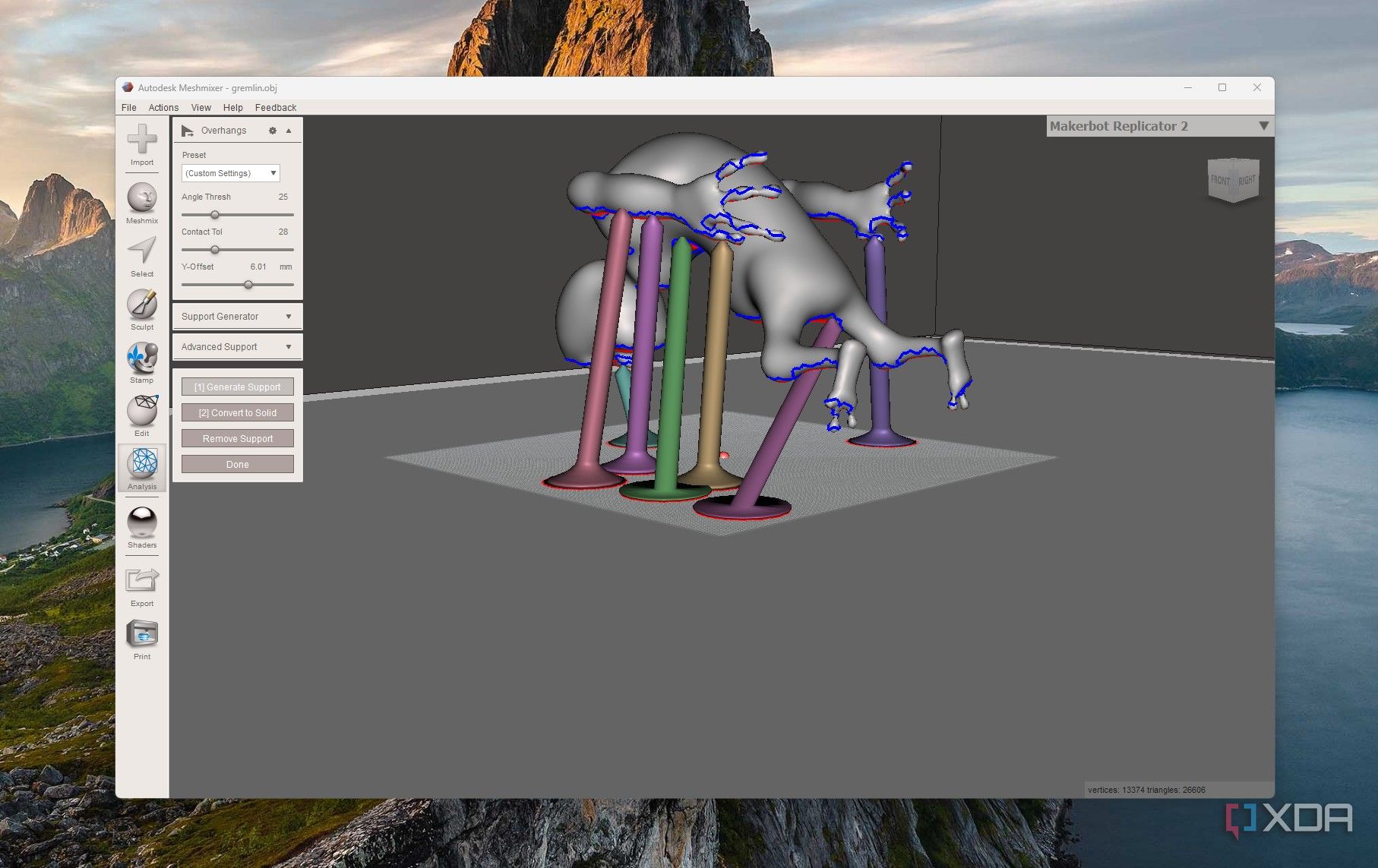The width and height of the screenshot is (1378, 868).
Task: Open the File menu
Action: click(x=129, y=108)
